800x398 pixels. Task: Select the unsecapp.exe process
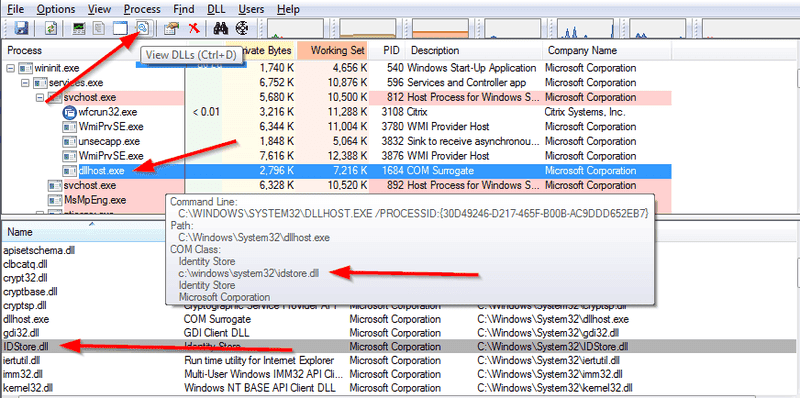tap(109, 141)
